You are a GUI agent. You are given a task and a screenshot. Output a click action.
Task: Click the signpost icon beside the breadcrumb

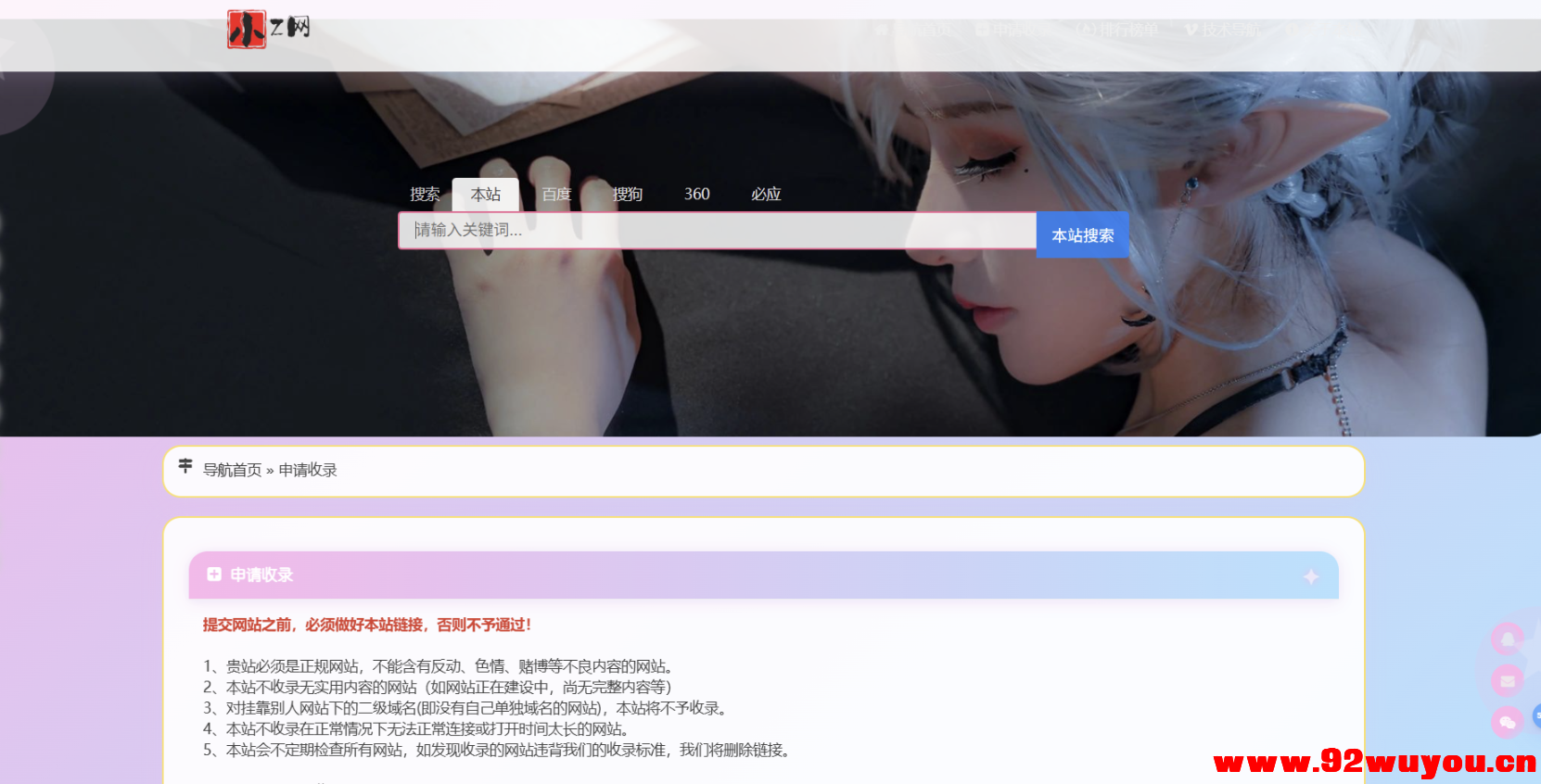click(185, 466)
